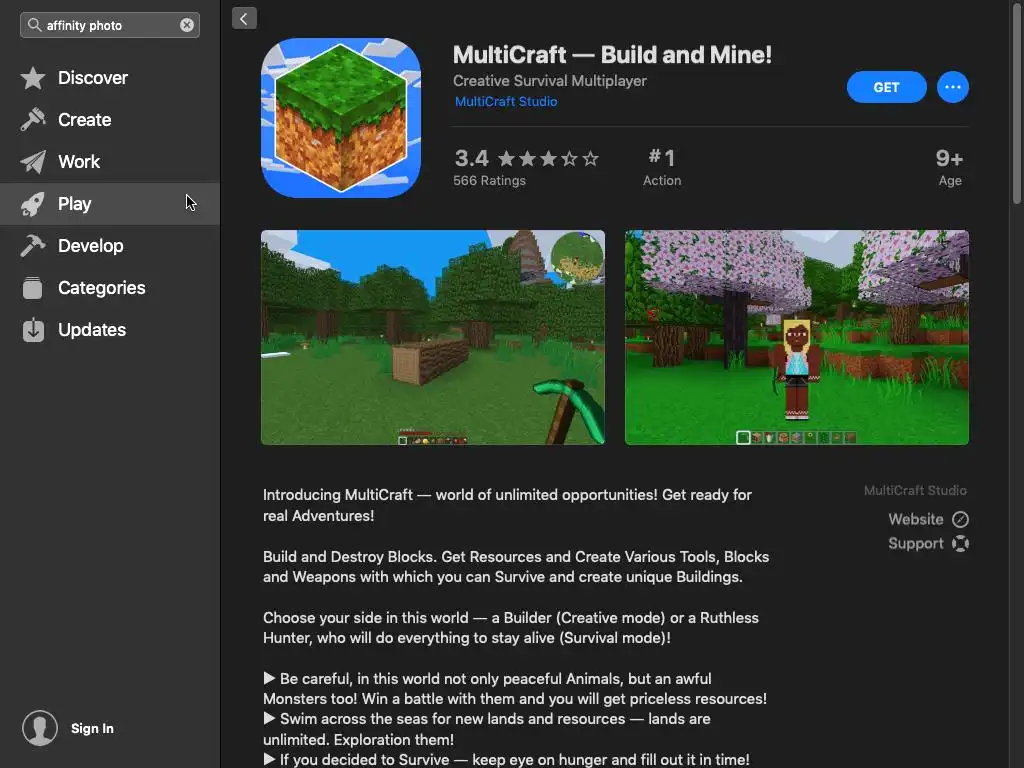Click the Swim across the seas bullet

(x=487, y=729)
